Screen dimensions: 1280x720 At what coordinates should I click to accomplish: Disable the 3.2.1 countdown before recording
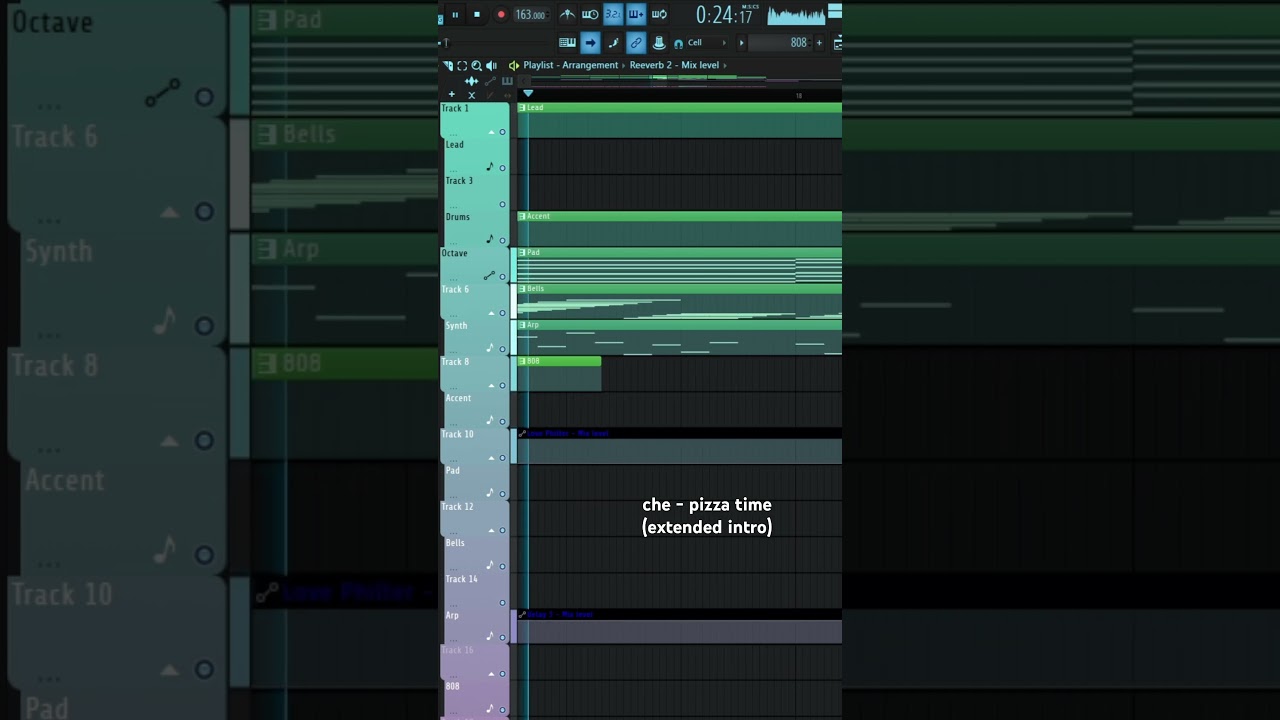pos(613,14)
